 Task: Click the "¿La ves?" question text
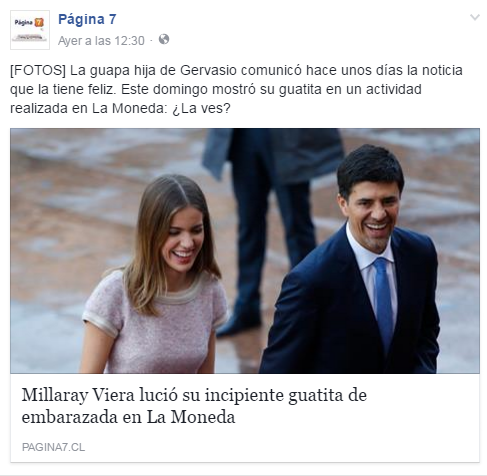(201, 108)
